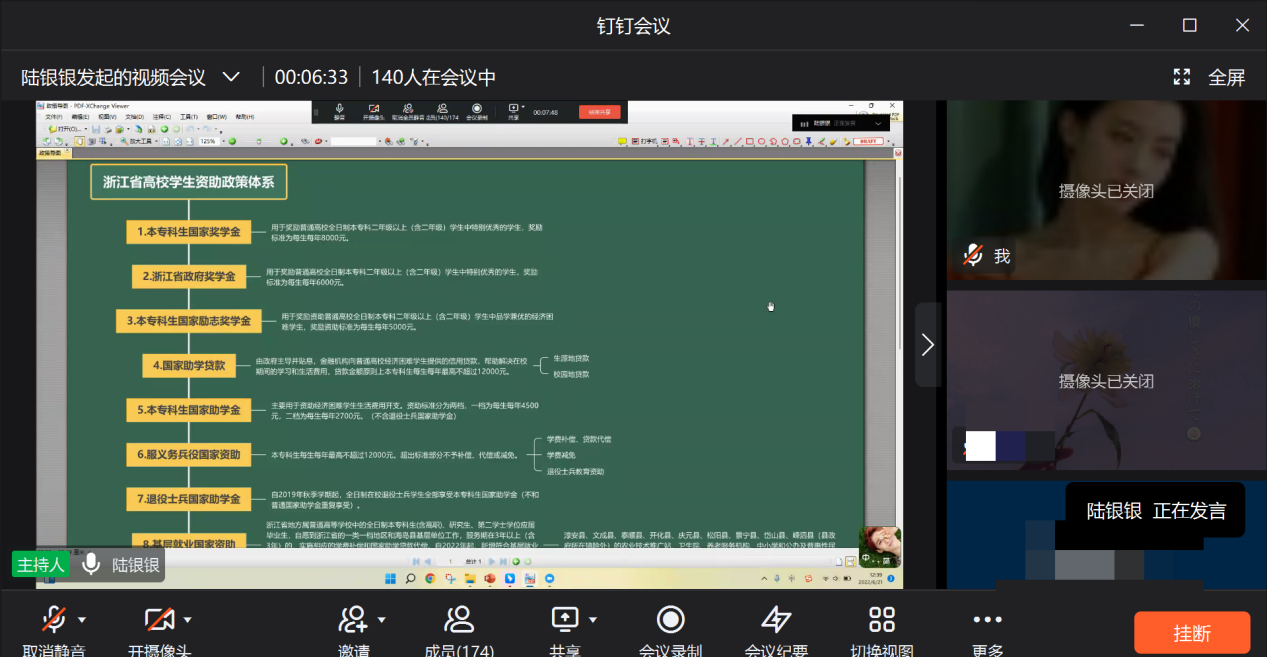Open the 更多 more options menu
1267x657 pixels.
click(987, 621)
